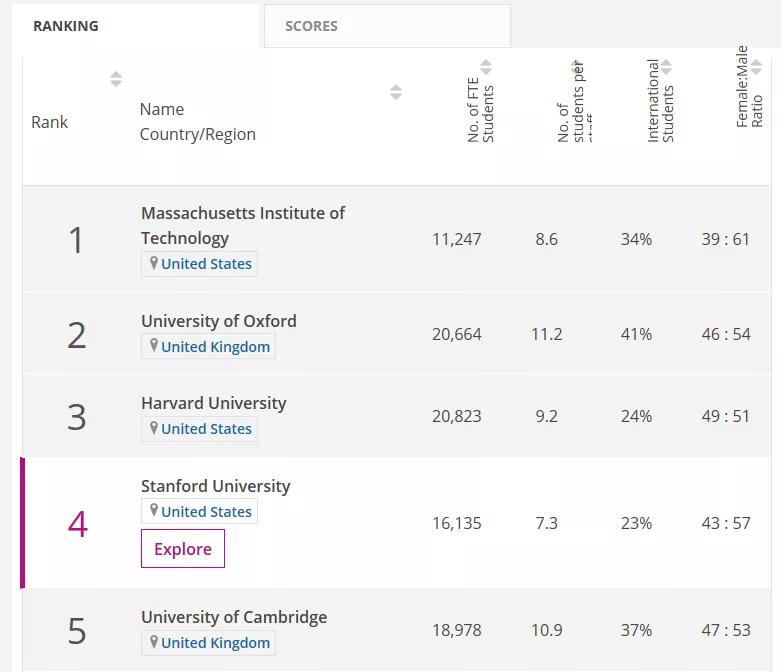Screen dimensions: 781x672
Task: Sort by Name column arrows
Action: pos(396,92)
